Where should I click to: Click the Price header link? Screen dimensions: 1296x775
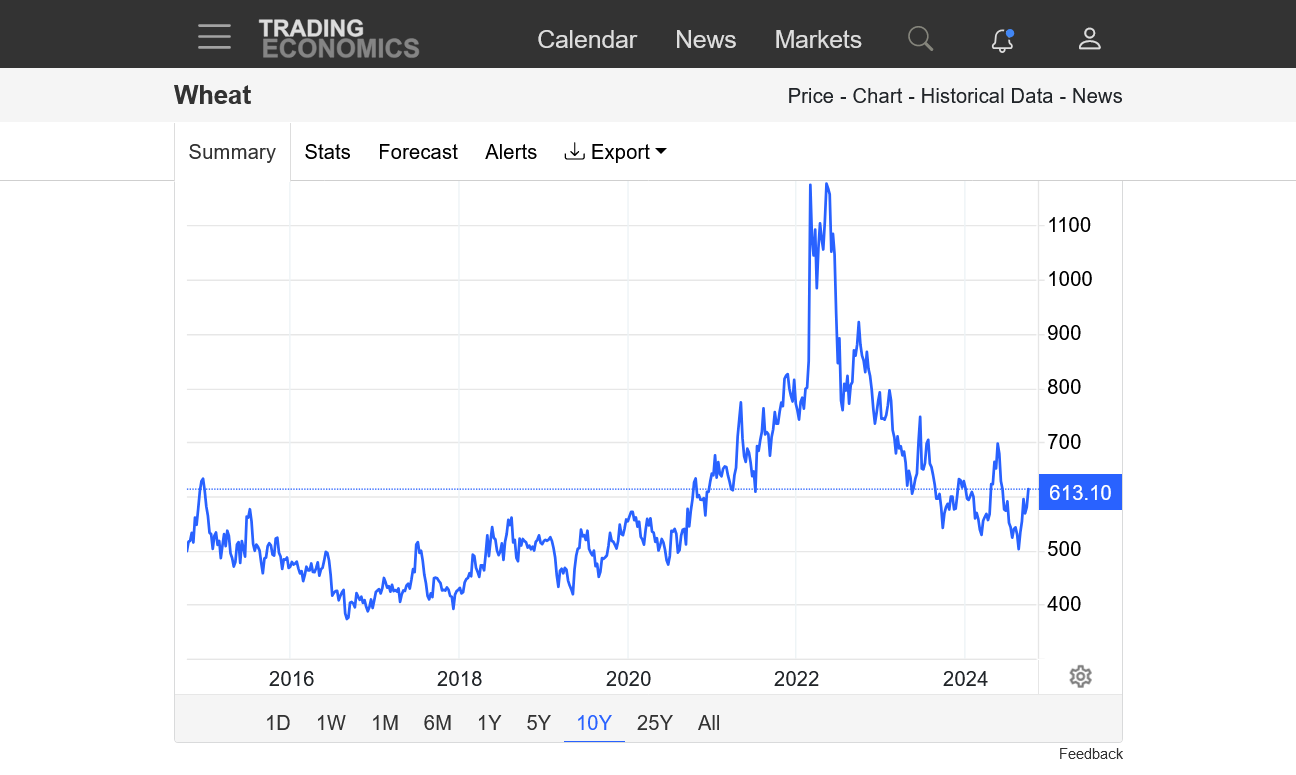811,96
